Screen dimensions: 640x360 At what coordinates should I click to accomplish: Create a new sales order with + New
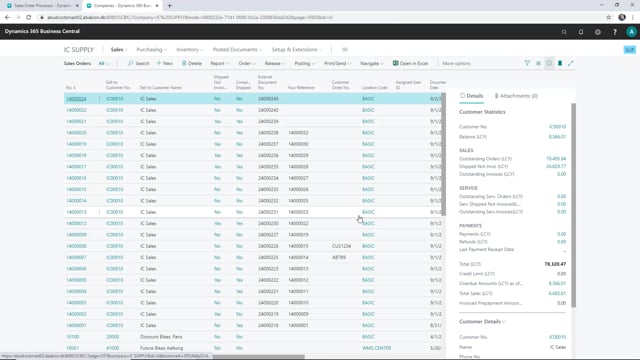click(165, 63)
